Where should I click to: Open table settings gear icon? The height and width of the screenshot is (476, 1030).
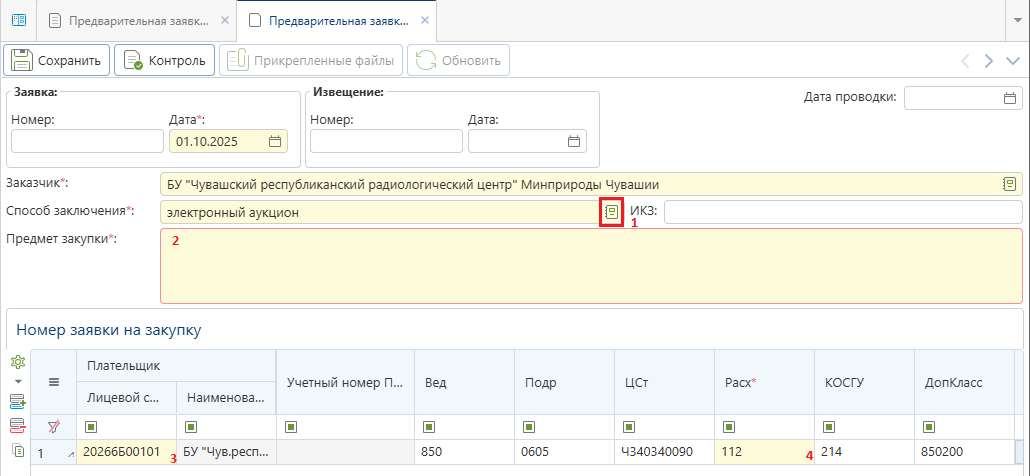point(17,362)
